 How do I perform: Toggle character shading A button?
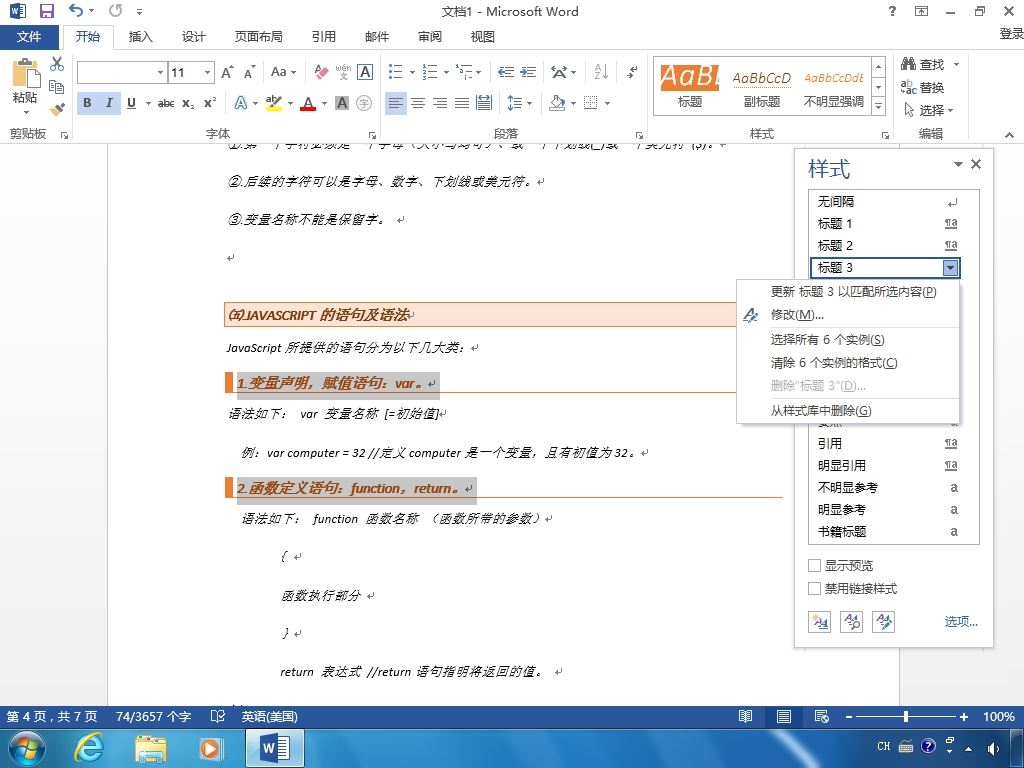click(x=342, y=103)
